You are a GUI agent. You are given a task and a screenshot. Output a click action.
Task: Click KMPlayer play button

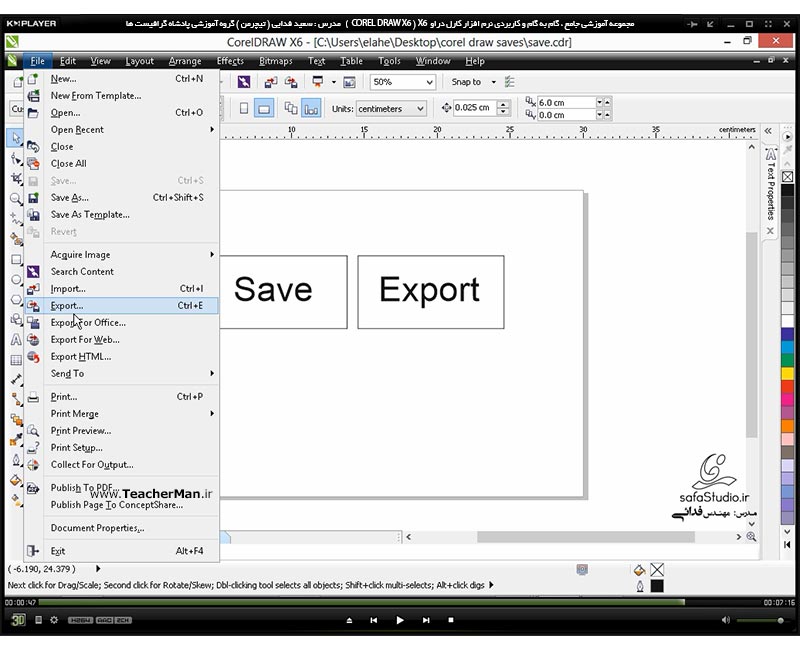[400, 620]
